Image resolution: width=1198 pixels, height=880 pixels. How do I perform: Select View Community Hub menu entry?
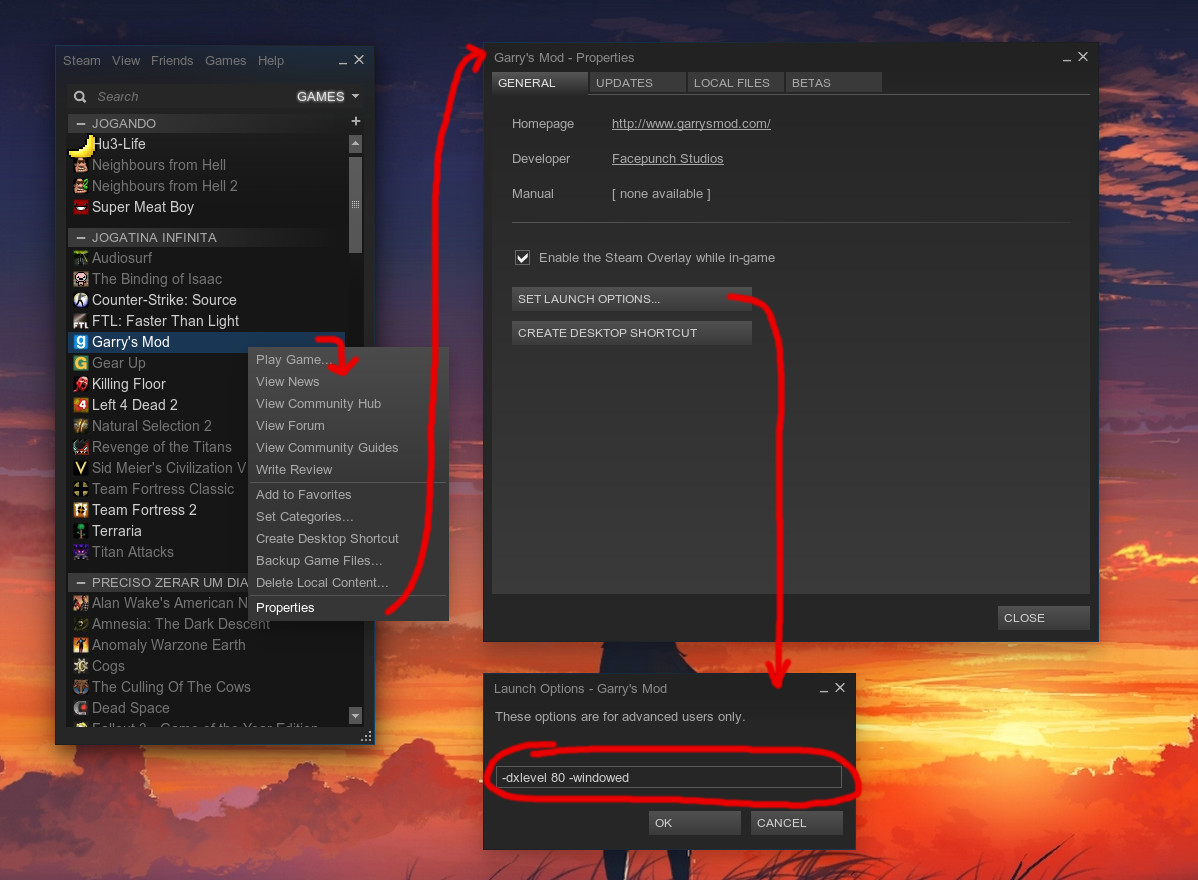pyautogui.click(x=348, y=403)
